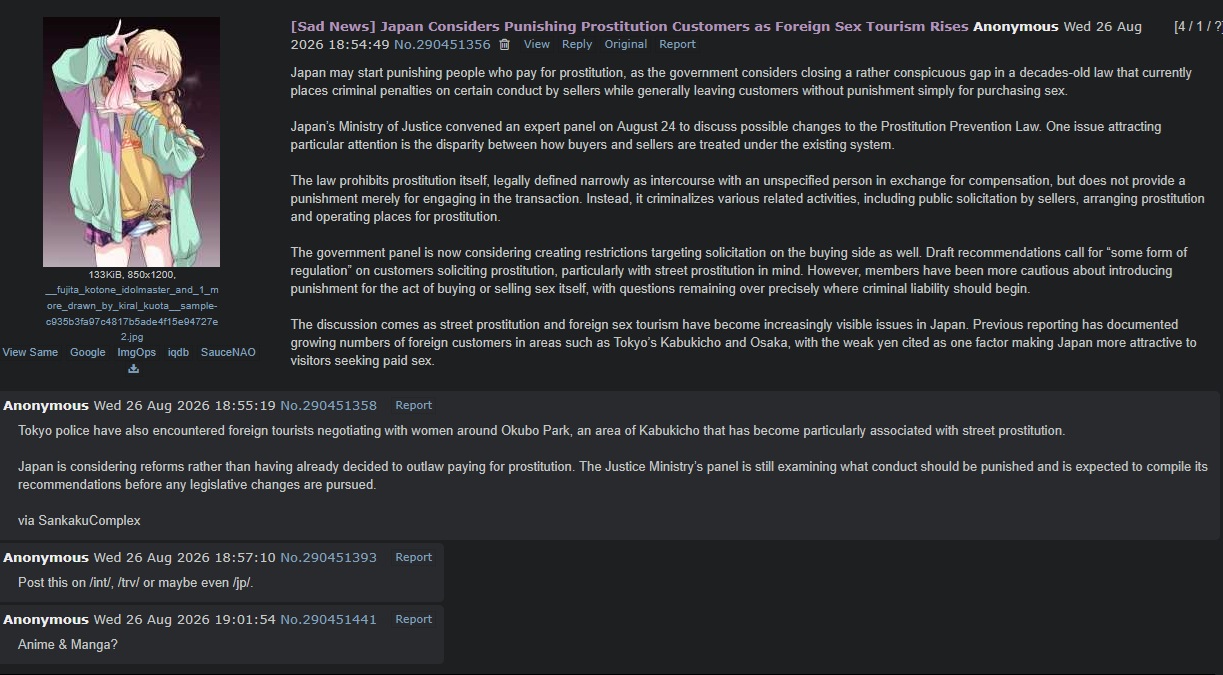
Task: Report the post mentioning Okubo Park
Action: 414,405
